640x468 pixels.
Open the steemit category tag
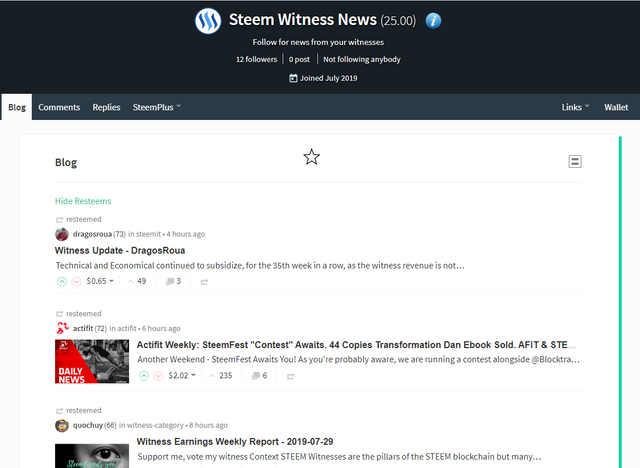tap(148, 234)
